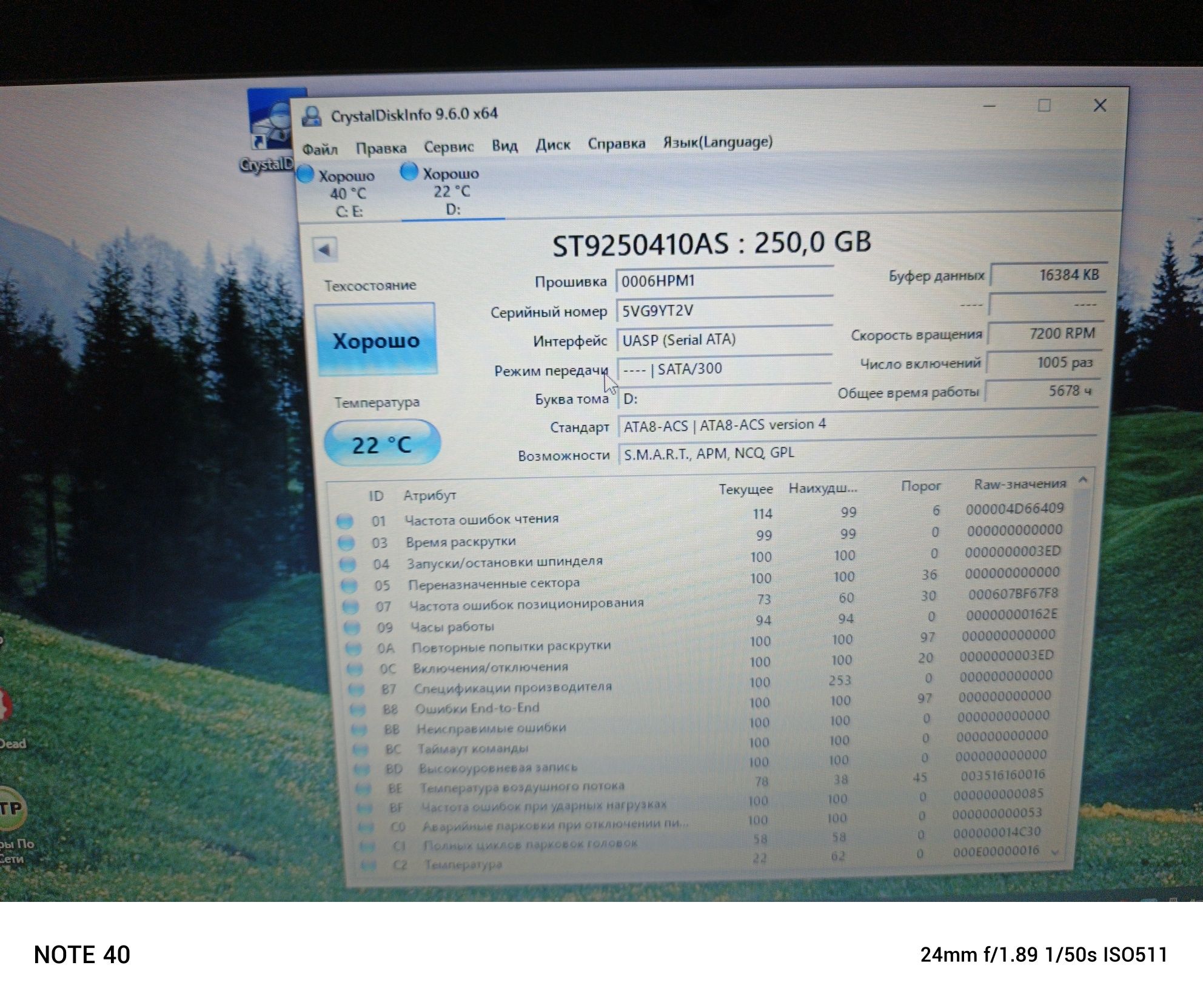Click the 22 °C temperature button

[382, 444]
